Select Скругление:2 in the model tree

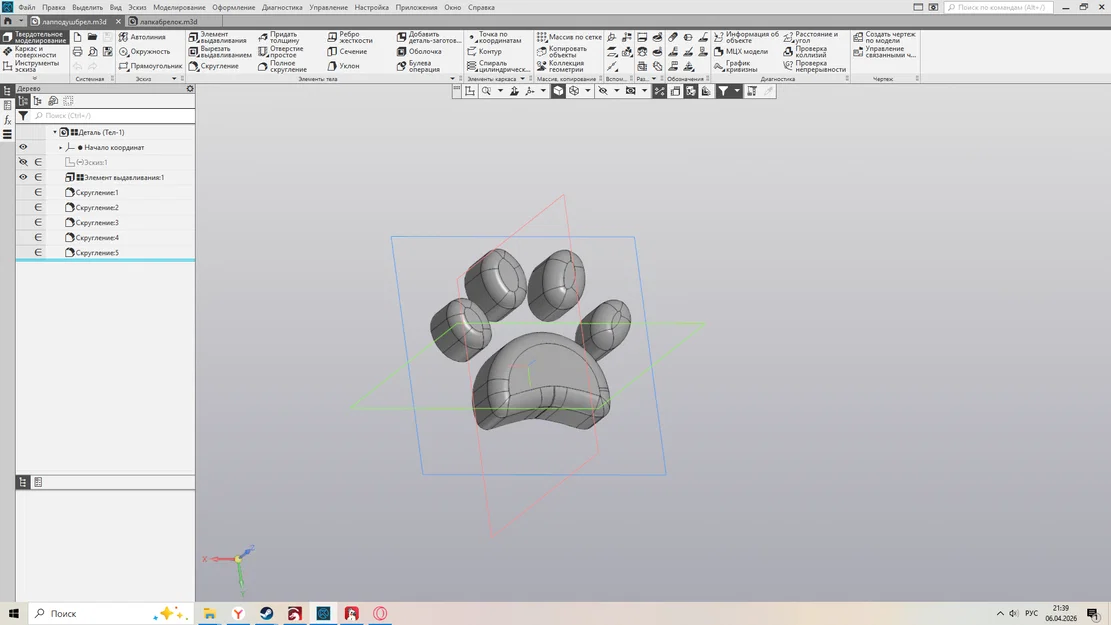[97, 208]
